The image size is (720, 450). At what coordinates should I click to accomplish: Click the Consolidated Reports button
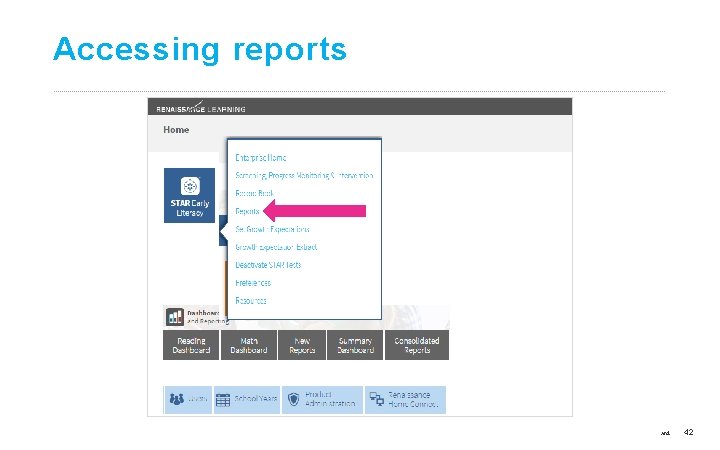click(417, 345)
